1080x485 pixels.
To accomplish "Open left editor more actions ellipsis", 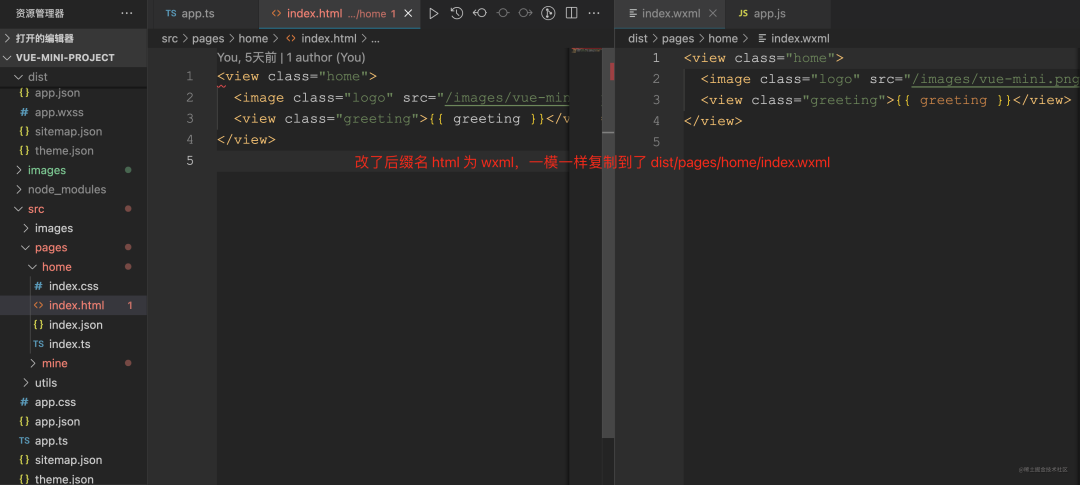I will tap(594, 13).
